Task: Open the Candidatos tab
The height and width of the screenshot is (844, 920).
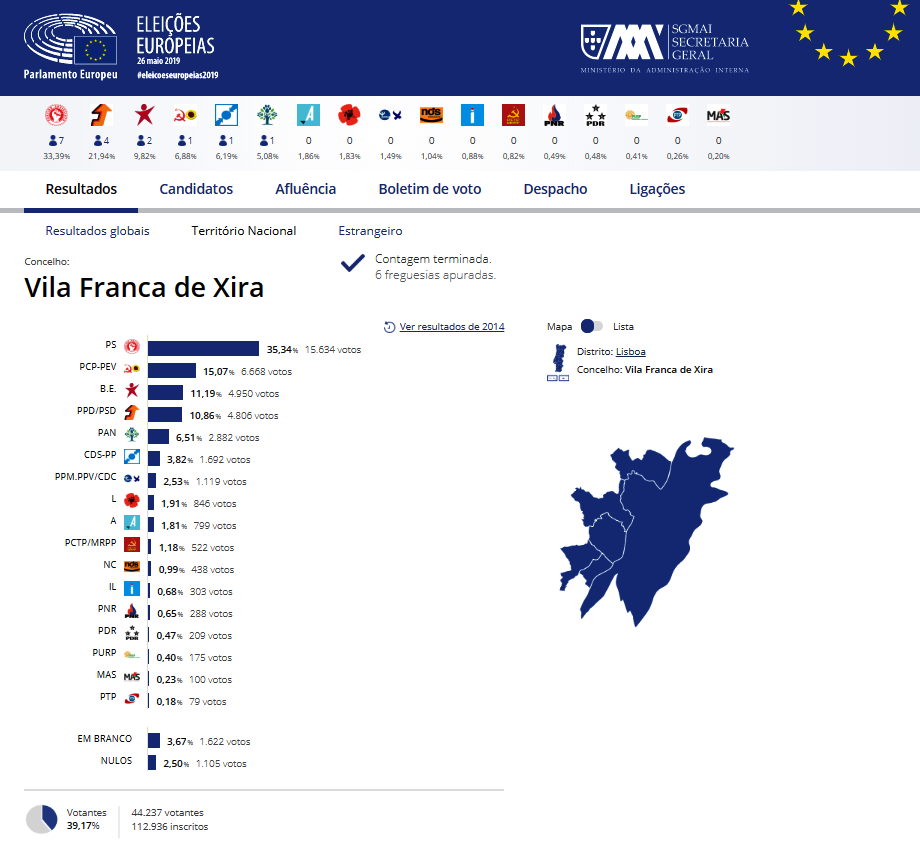Action: tap(196, 189)
